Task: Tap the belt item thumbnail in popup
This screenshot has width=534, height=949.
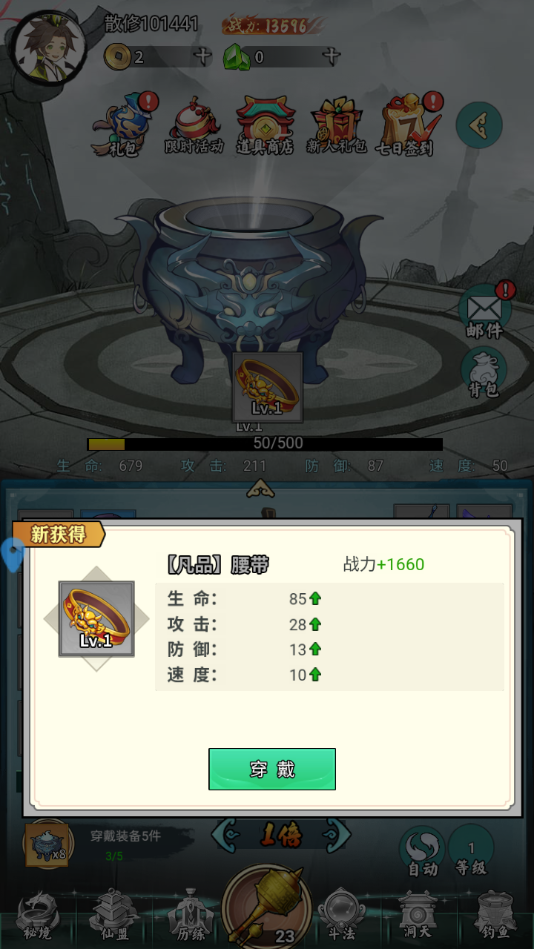Action: (x=96, y=619)
